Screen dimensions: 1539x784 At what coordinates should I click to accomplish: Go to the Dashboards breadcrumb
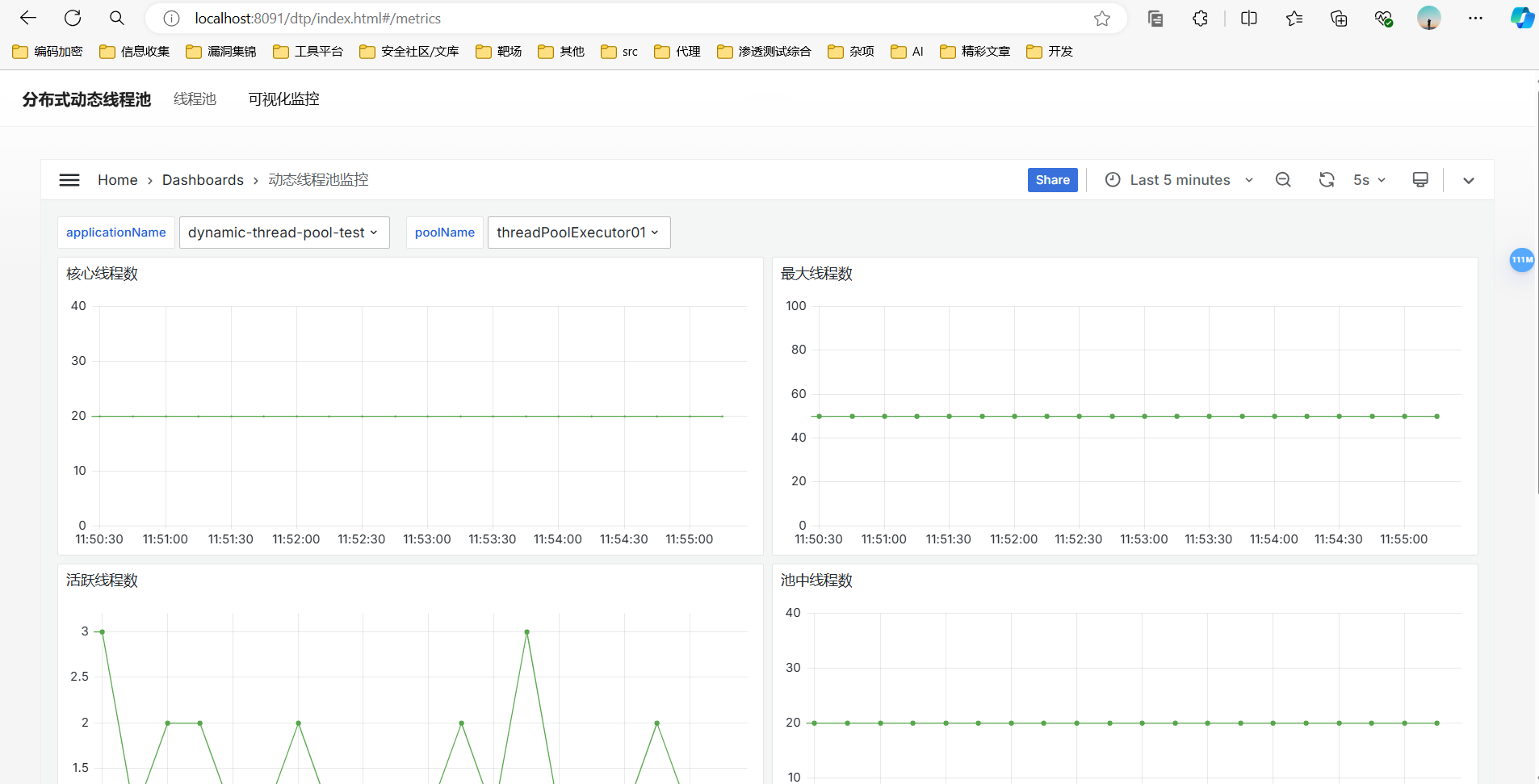pyautogui.click(x=203, y=180)
